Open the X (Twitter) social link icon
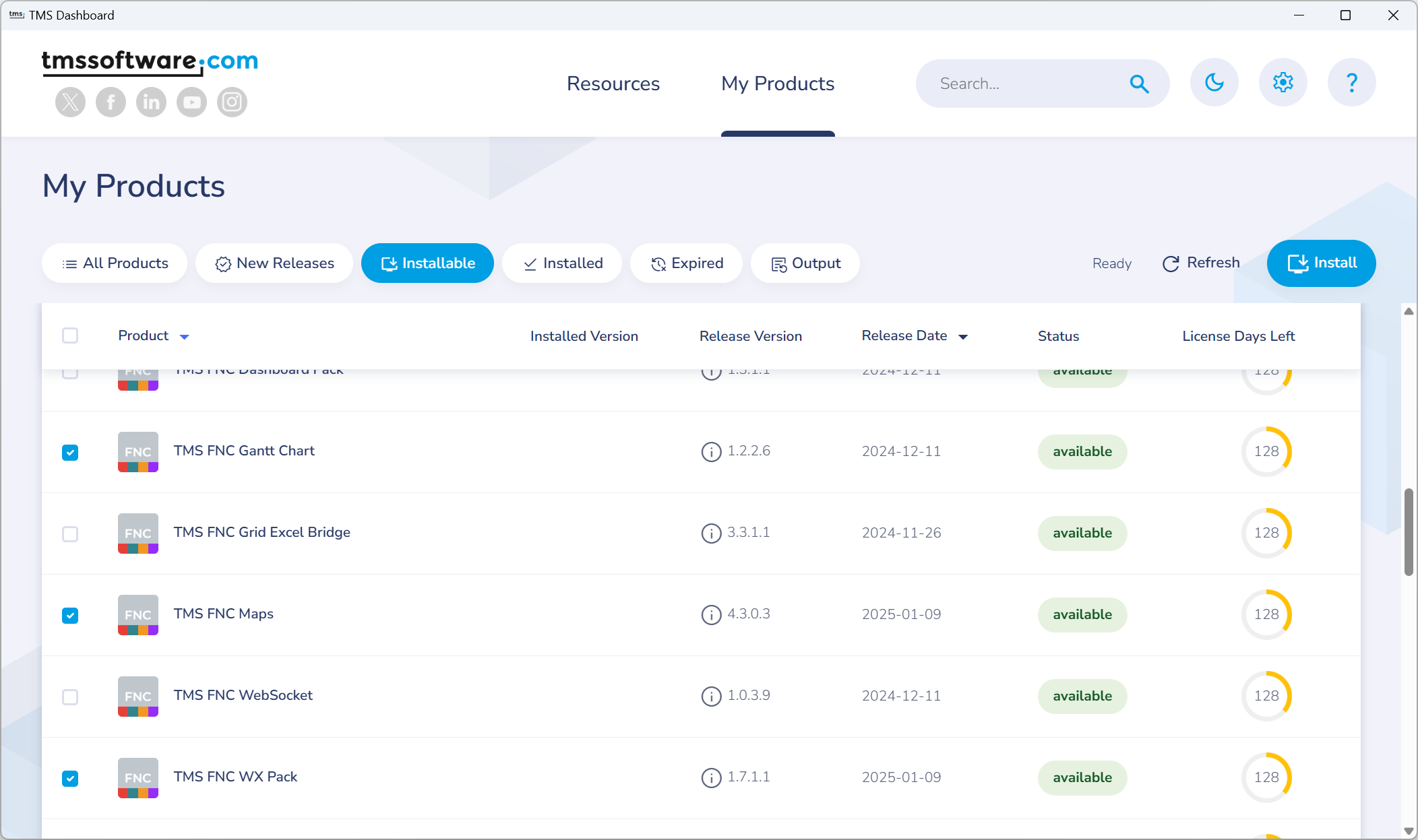The width and height of the screenshot is (1418, 840). [x=70, y=102]
